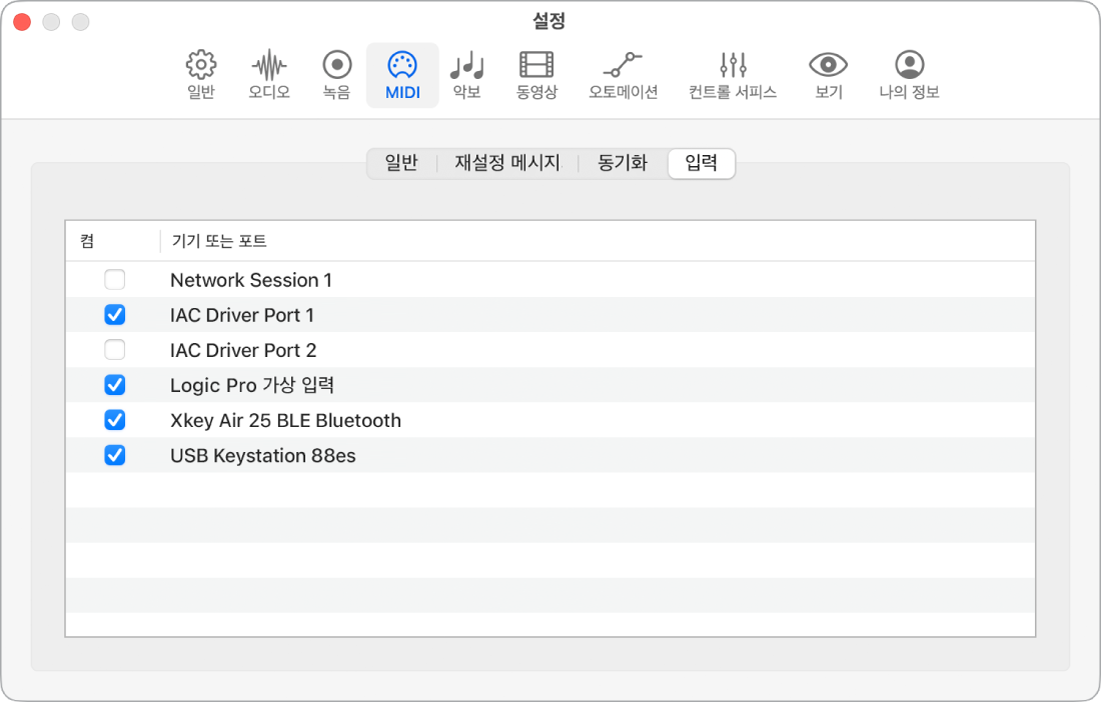
Task: Uncheck the USB Keystation 88es input
Action: [x=115, y=456]
